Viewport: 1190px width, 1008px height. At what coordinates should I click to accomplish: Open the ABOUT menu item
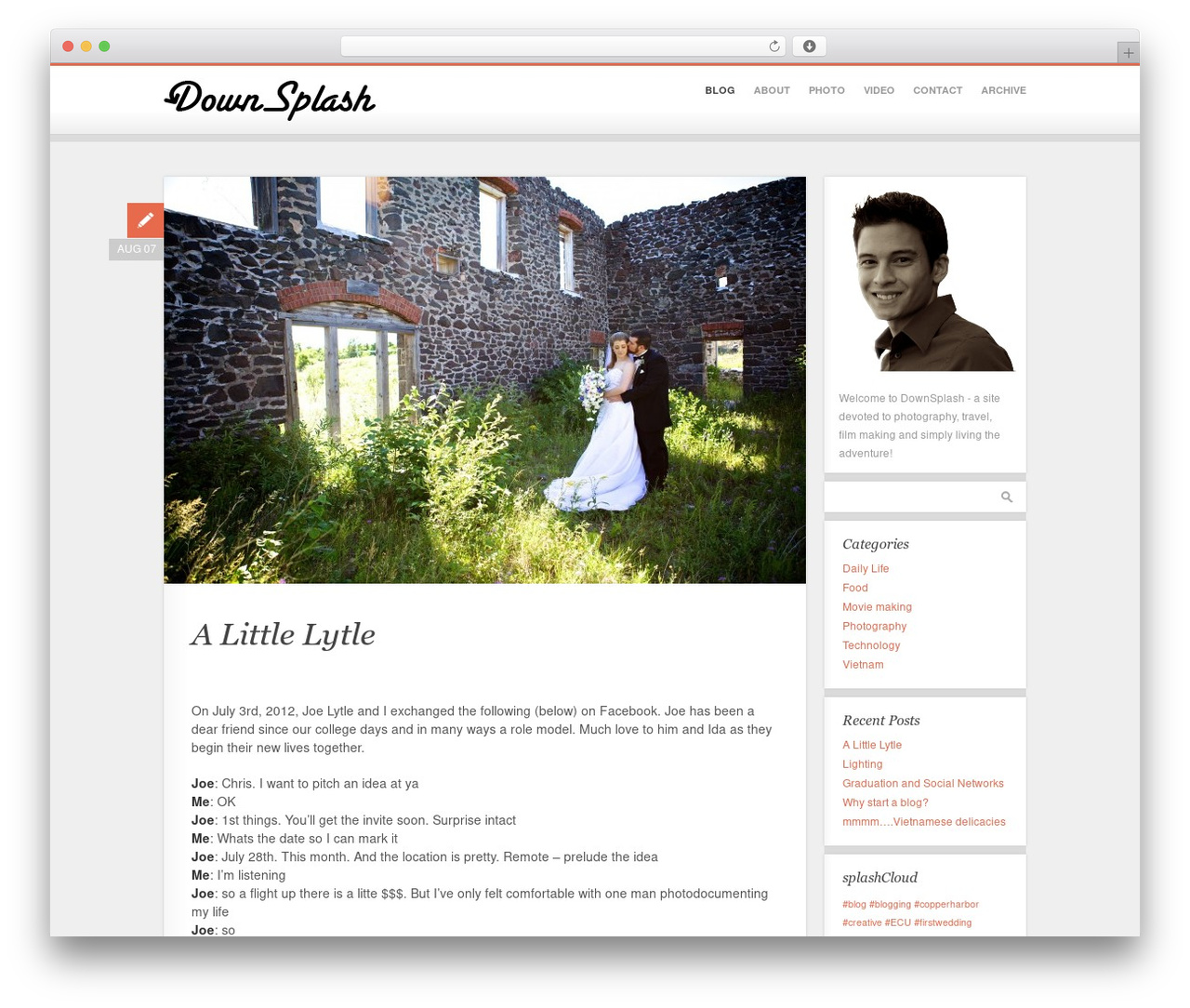772,90
